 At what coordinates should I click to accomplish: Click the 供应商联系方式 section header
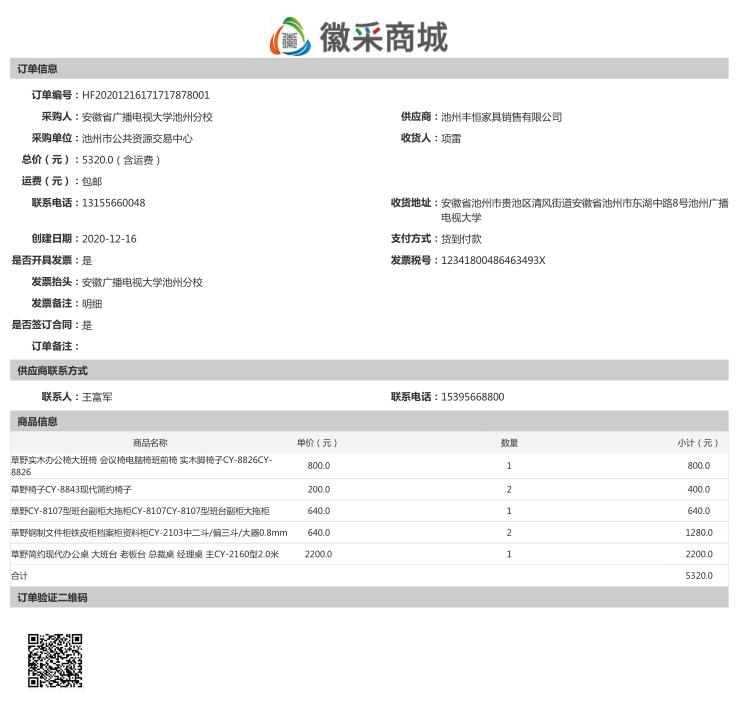coord(369,370)
